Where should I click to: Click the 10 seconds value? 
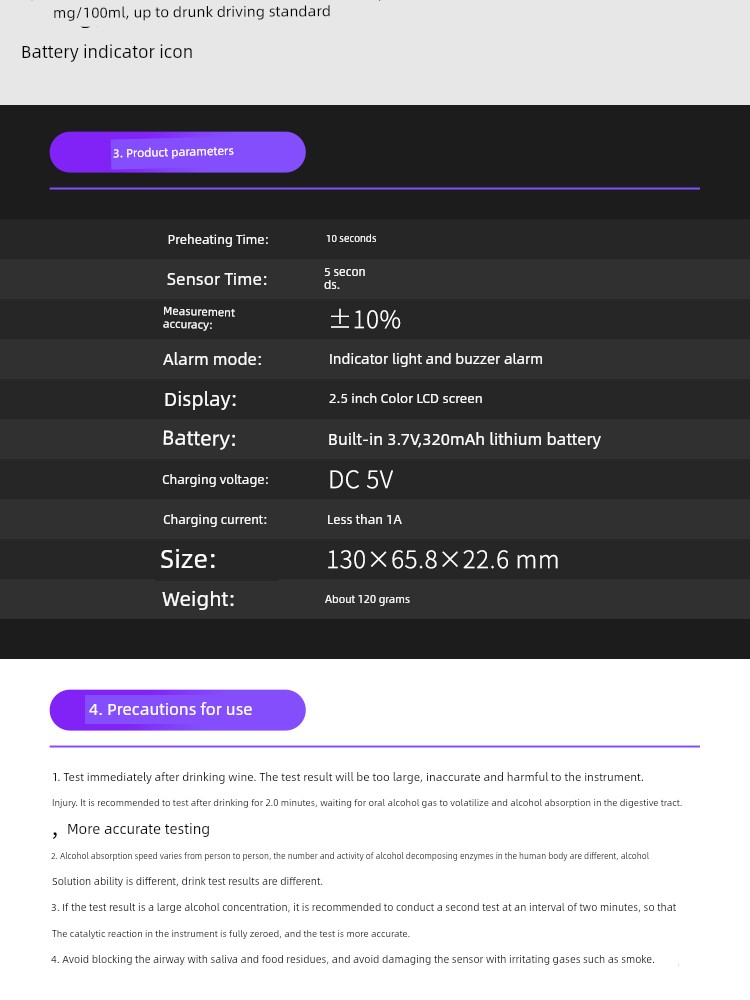351,239
